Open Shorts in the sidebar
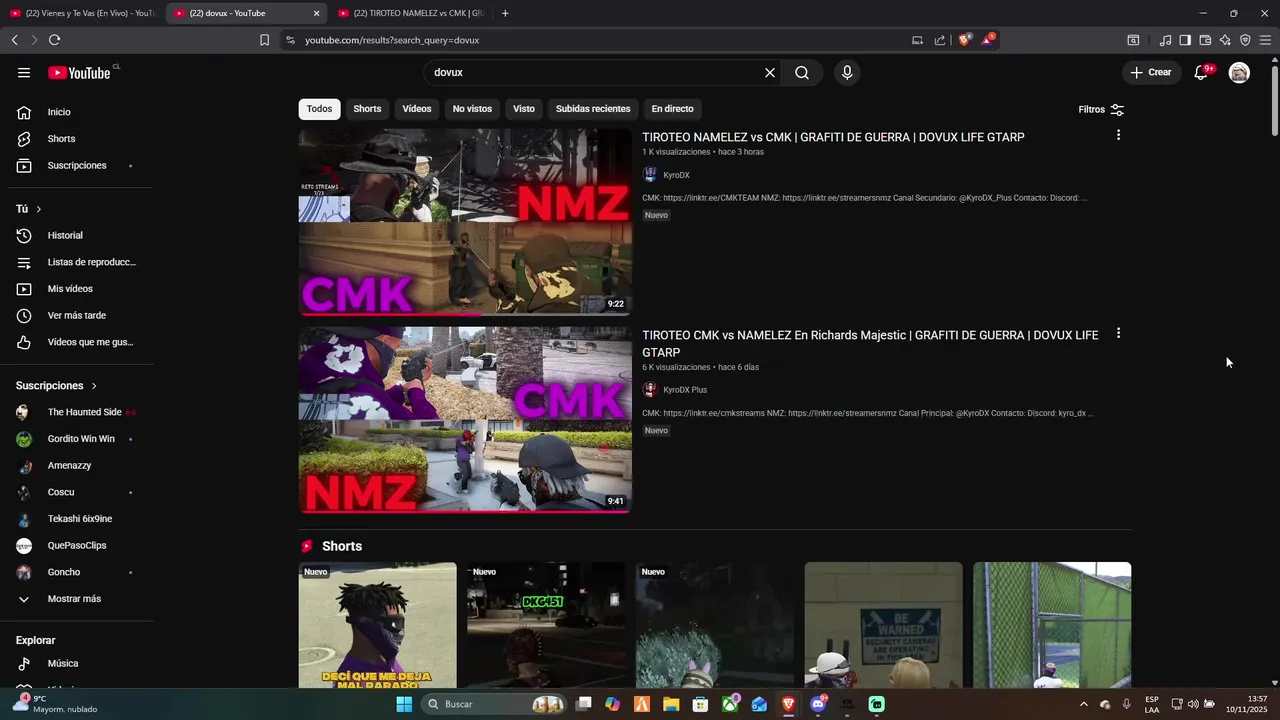The width and height of the screenshot is (1280, 720). click(x=80, y=139)
